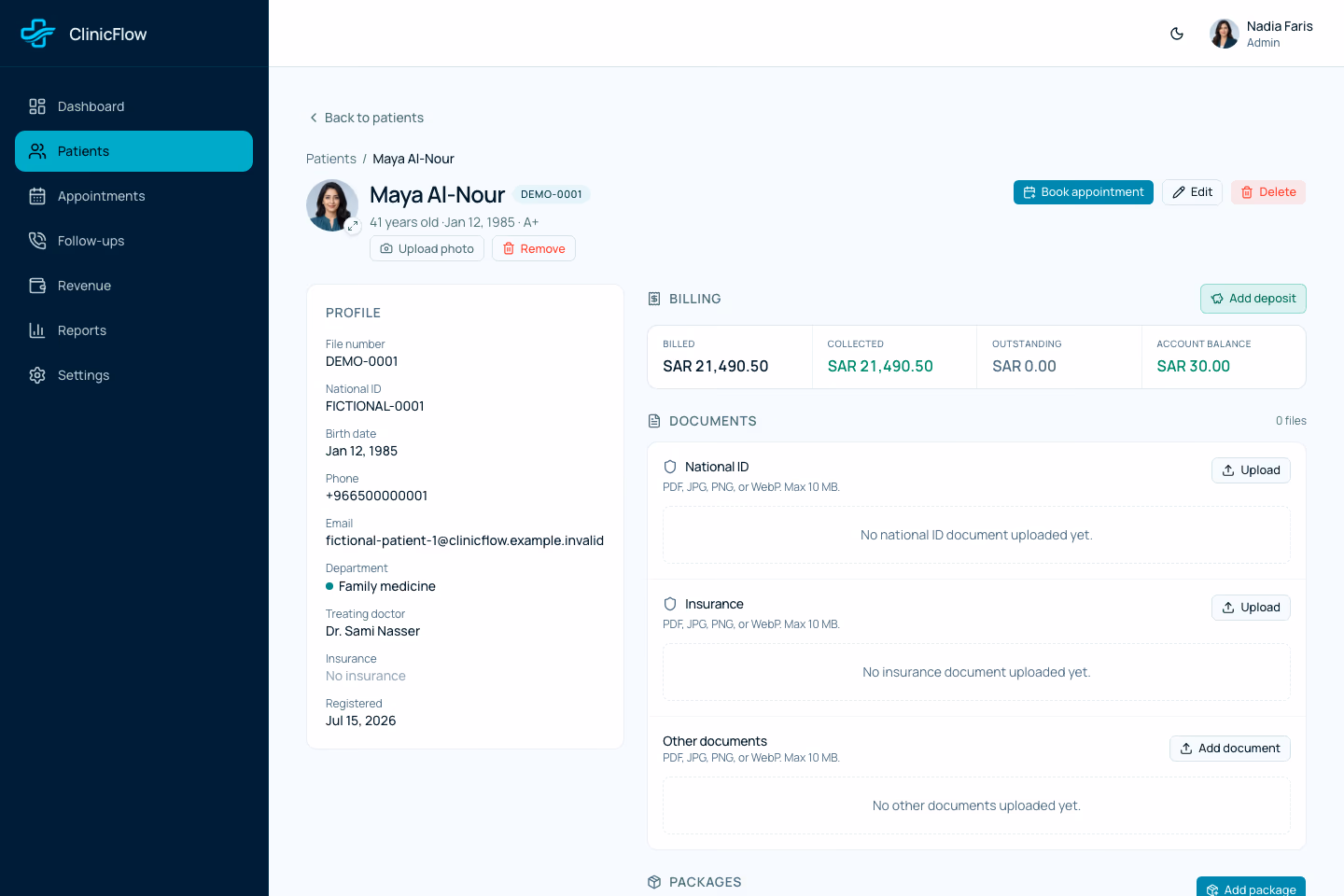Remove the patient photo

click(534, 248)
